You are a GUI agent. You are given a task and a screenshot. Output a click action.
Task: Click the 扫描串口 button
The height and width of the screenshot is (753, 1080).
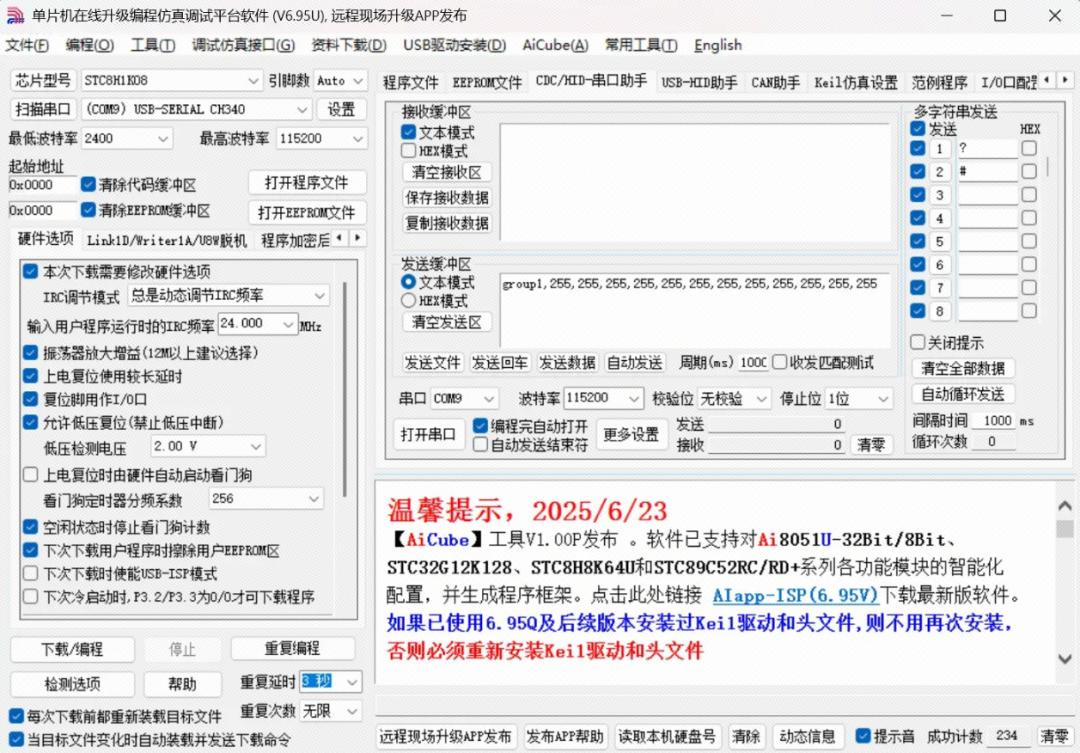[43, 110]
